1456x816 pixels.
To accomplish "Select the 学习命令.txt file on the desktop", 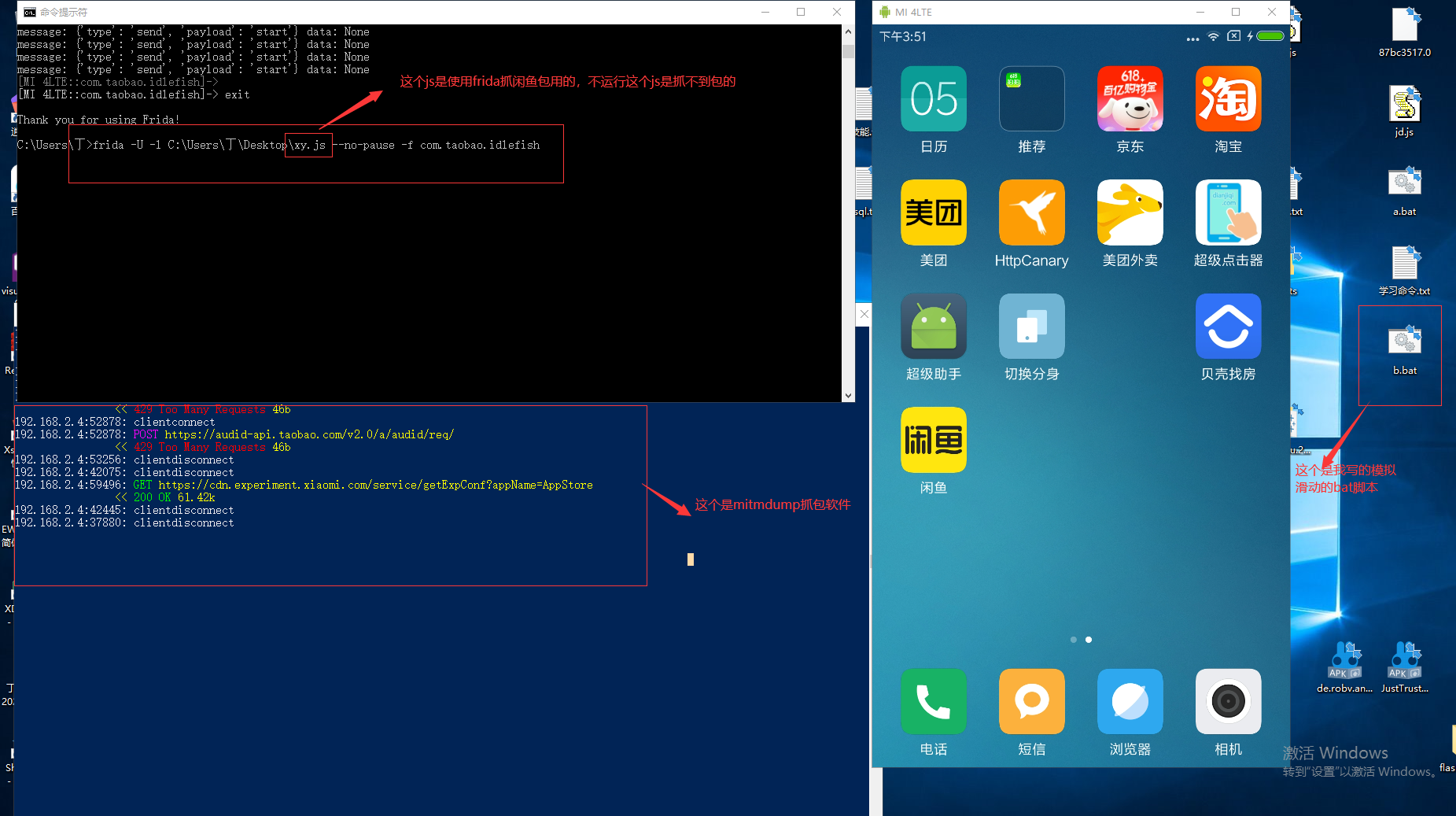I will (1404, 271).
